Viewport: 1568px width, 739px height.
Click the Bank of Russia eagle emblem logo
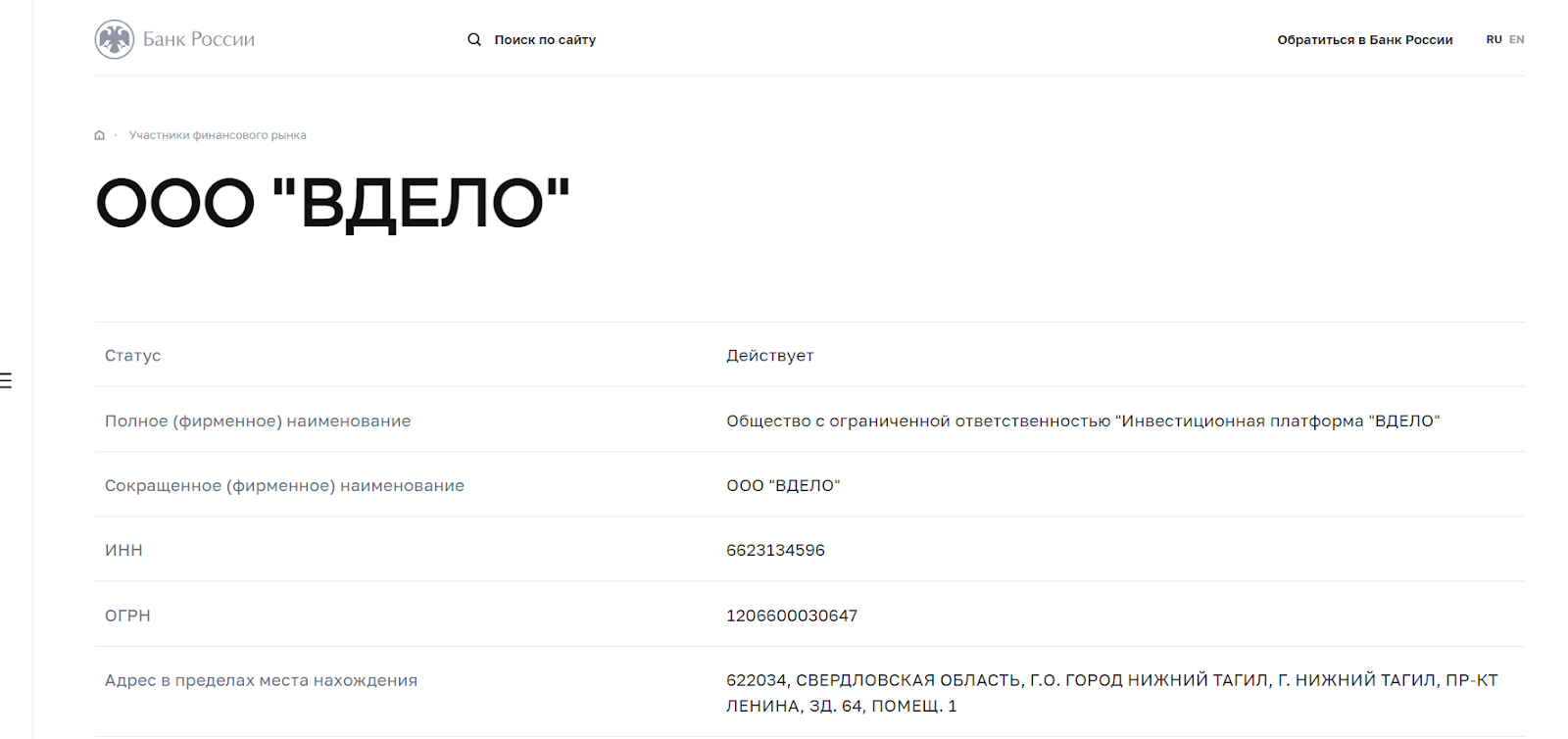[115, 39]
